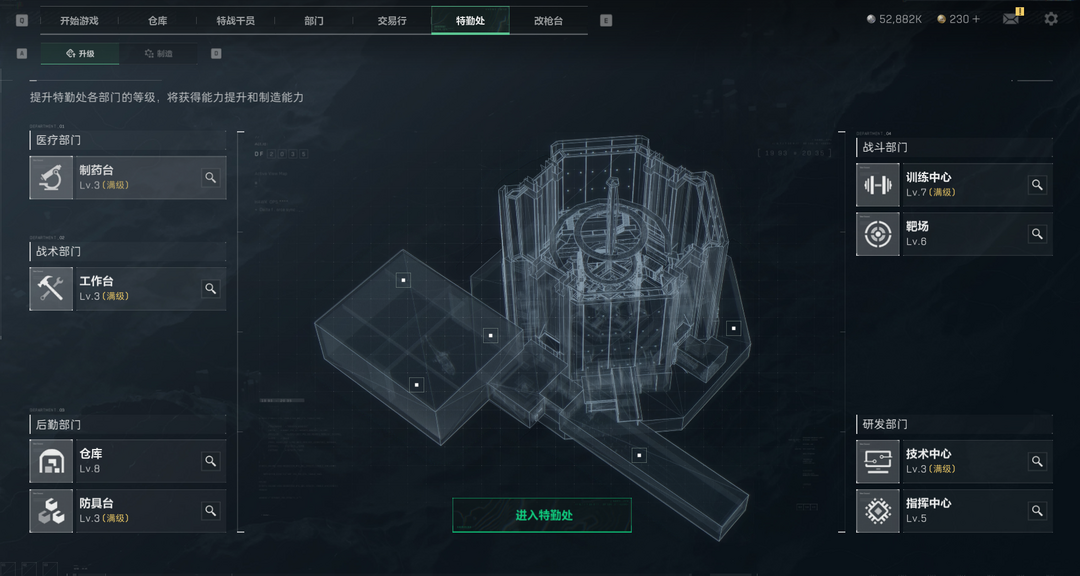Click the 指挥中心 chip icon
Image resolution: width=1080 pixels, height=576 pixels.
coord(878,511)
